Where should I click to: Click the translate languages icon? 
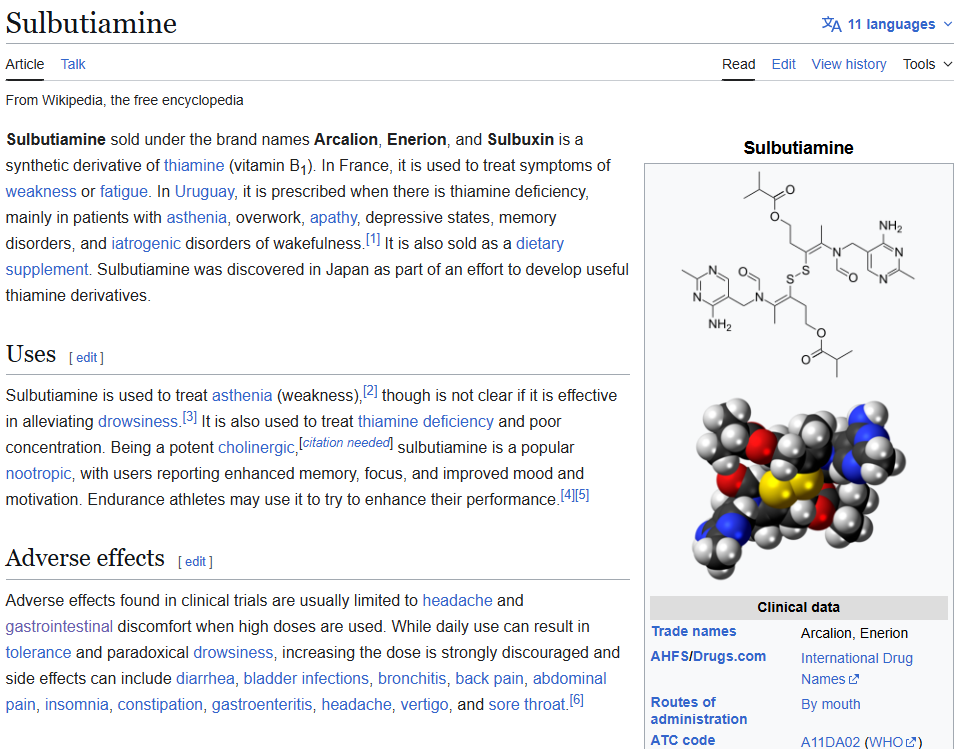click(x=831, y=24)
